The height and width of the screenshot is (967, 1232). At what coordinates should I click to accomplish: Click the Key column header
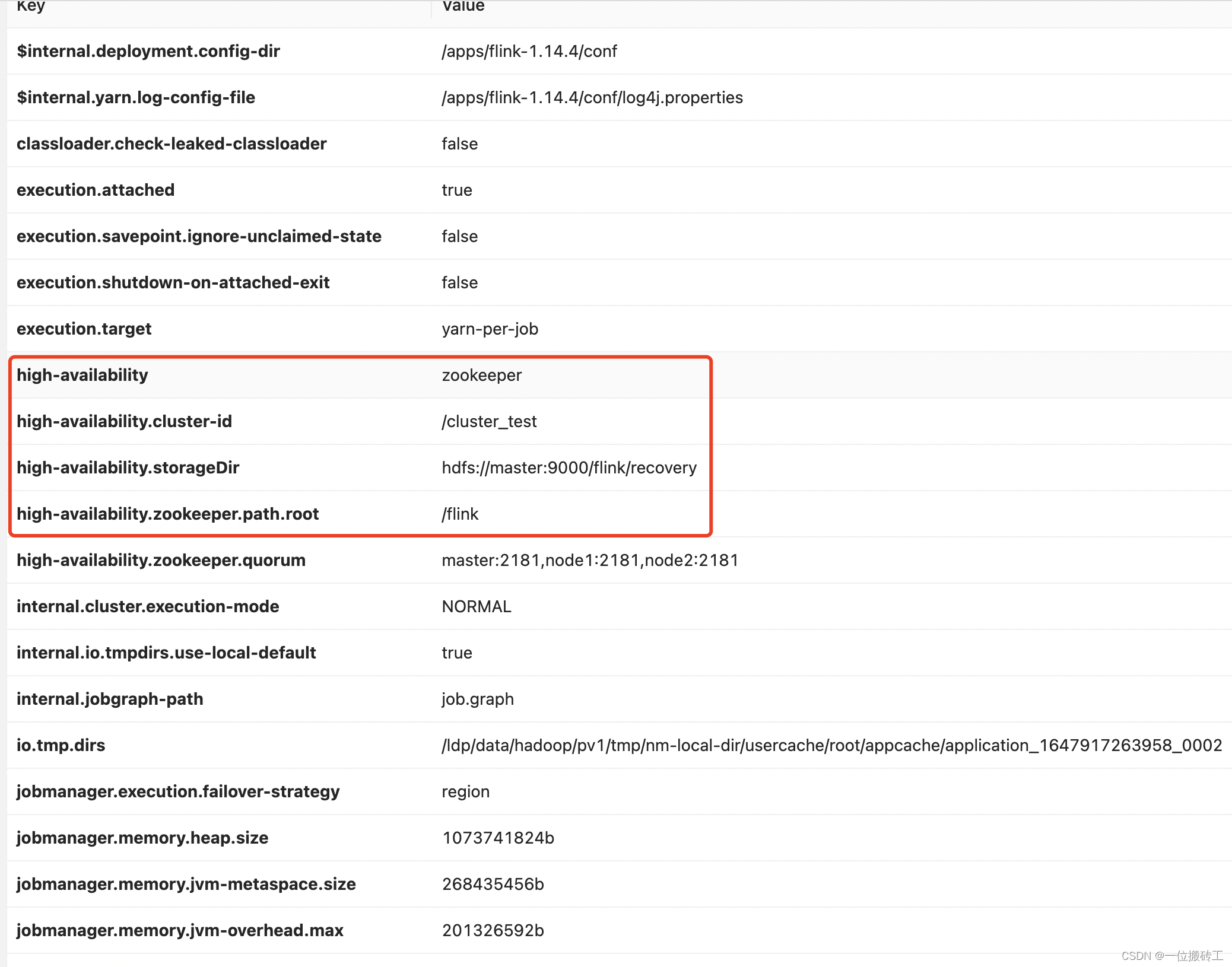[31, 6]
